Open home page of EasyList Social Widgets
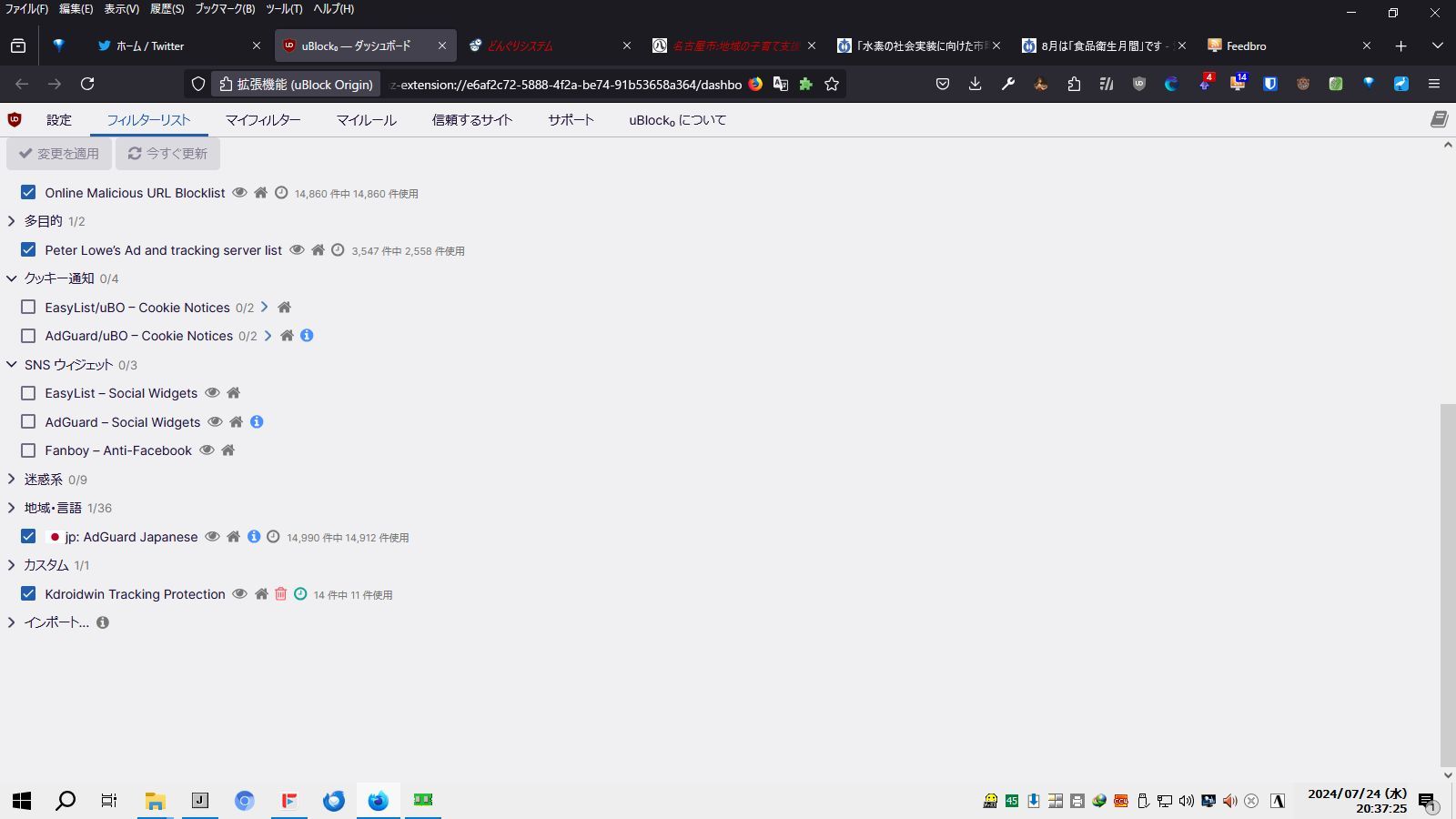Screen dimensions: 1456x819 coord(233,393)
